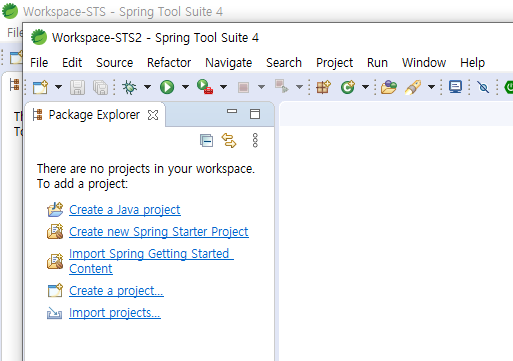Close the Package Explorer view
The height and width of the screenshot is (361, 513).
[x=153, y=115]
